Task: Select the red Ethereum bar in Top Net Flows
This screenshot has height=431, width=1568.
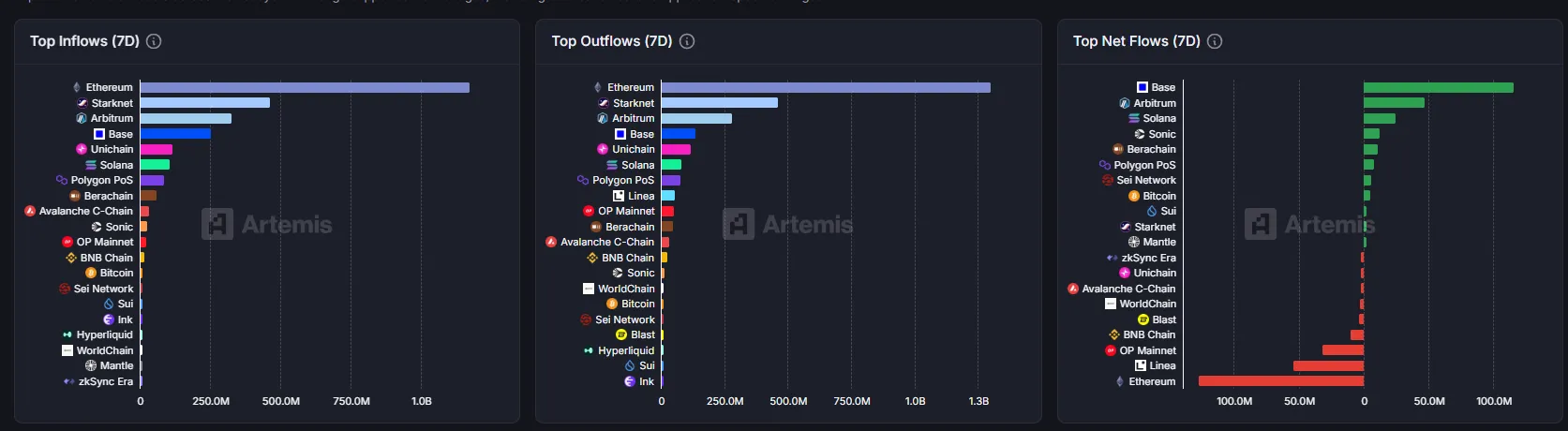Action: (x=1280, y=381)
